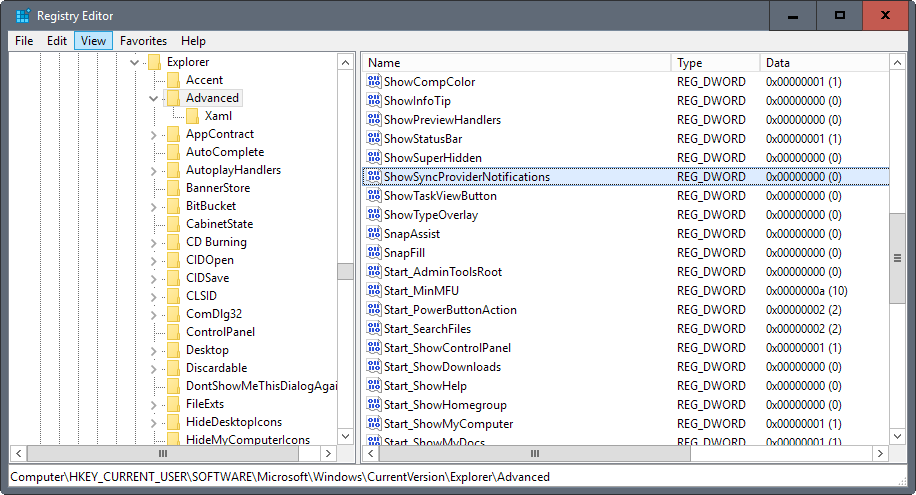Click the DWORD icon beside ShowSyncProviderNotifications
916x495 pixels.
pyautogui.click(x=375, y=177)
